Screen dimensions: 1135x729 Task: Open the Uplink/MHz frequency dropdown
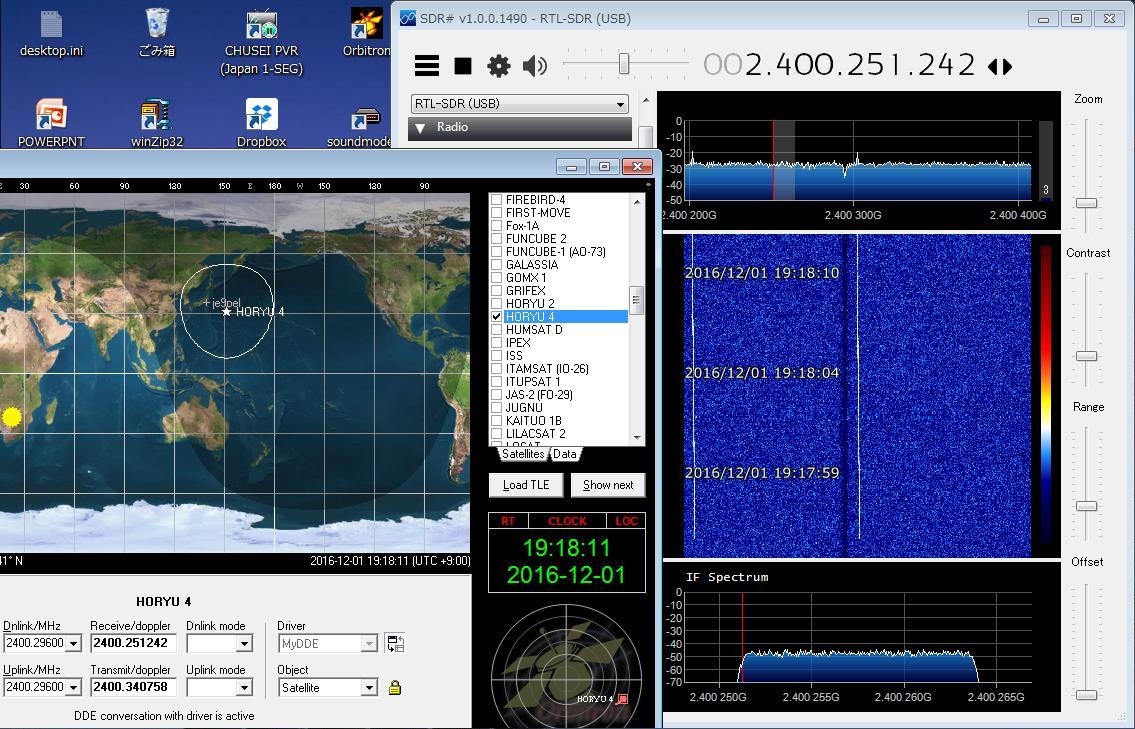point(74,688)
